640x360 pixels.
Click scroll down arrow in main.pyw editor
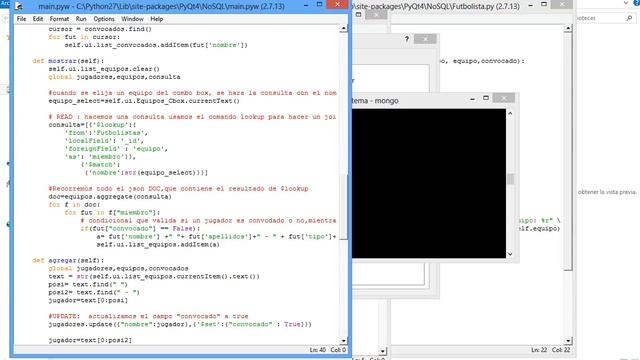coord(343,340)
